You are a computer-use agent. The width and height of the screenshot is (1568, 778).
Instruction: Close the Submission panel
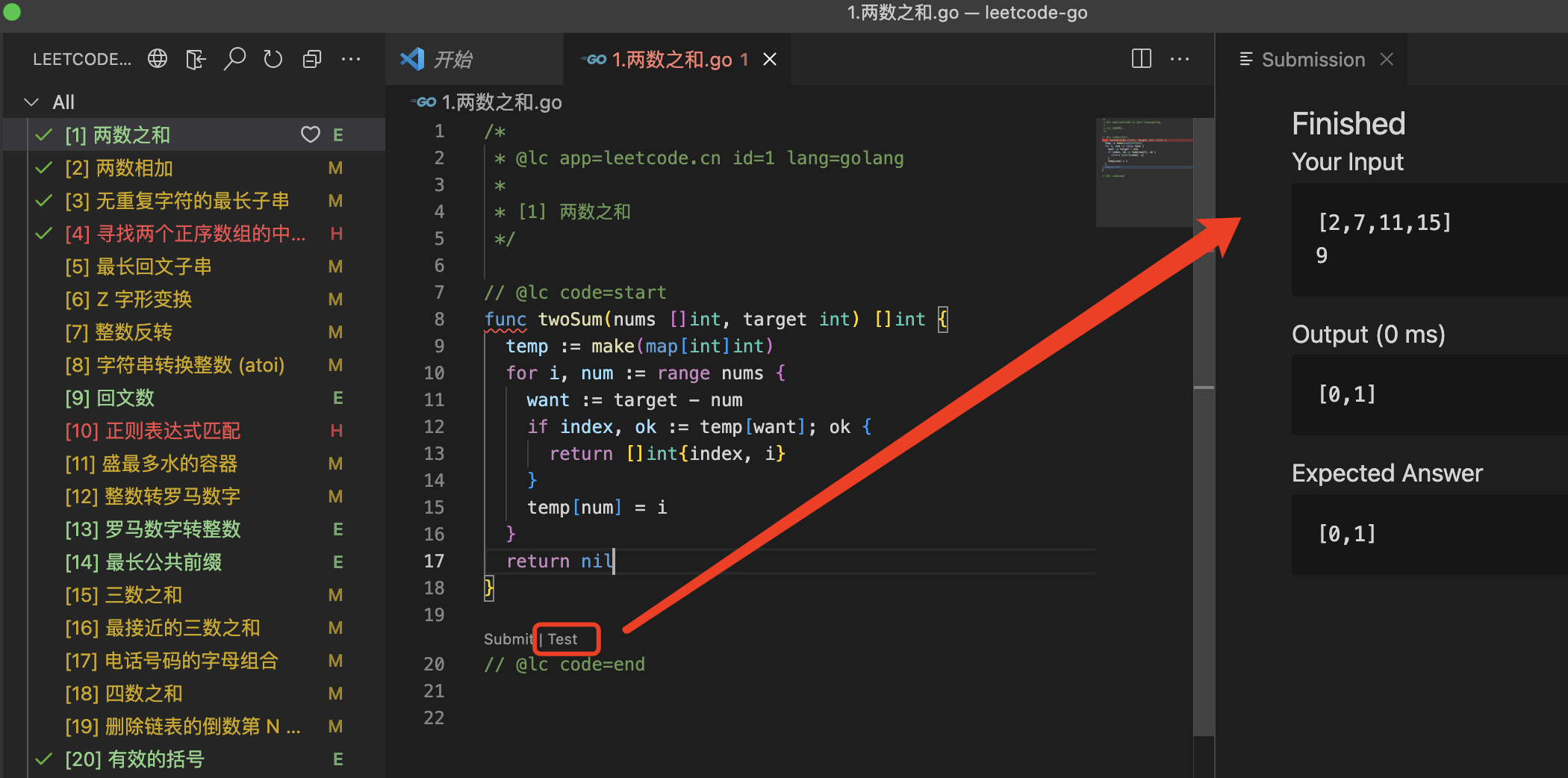tap(1387, 59)
